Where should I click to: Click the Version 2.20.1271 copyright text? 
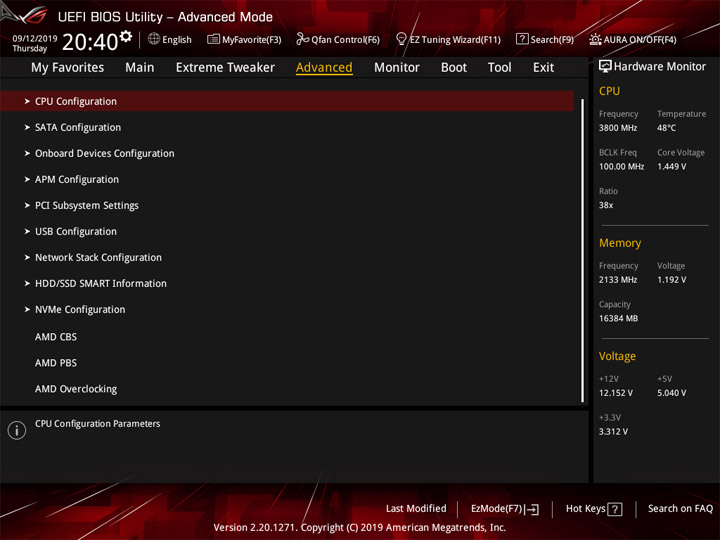pyautogui.click(x=360, y=528)
